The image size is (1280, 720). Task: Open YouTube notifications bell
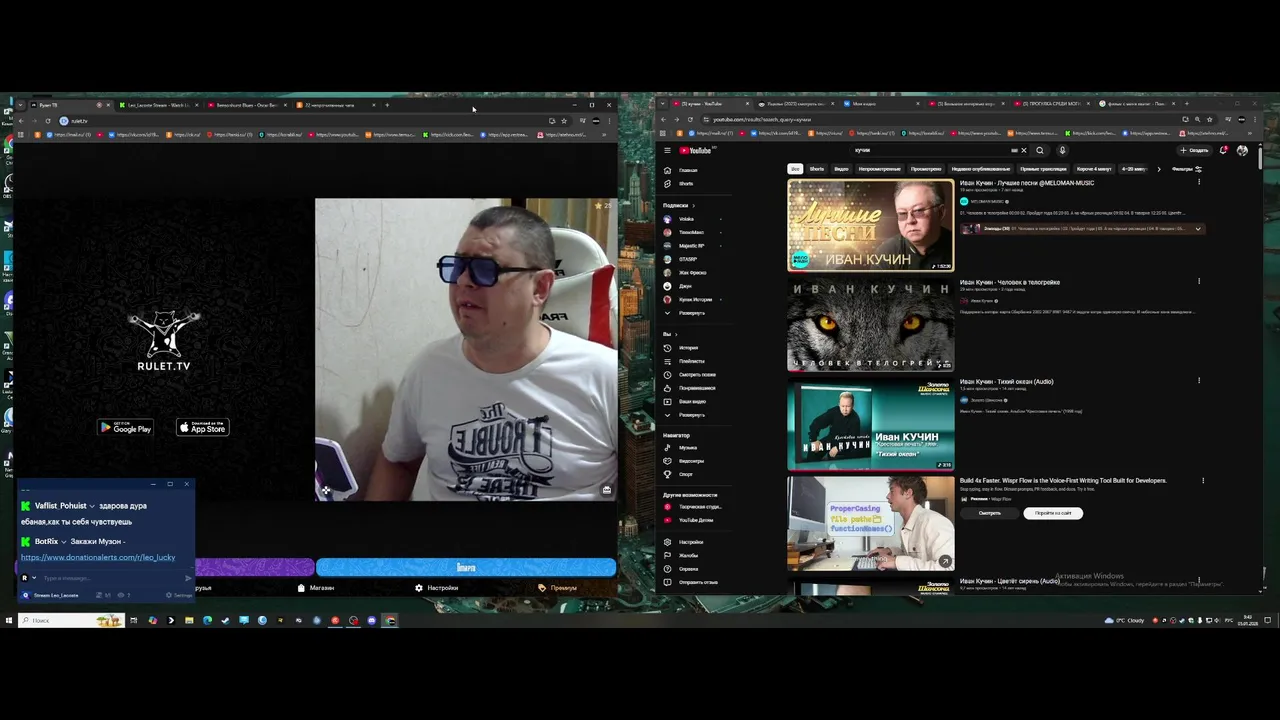click(1223, 151)
